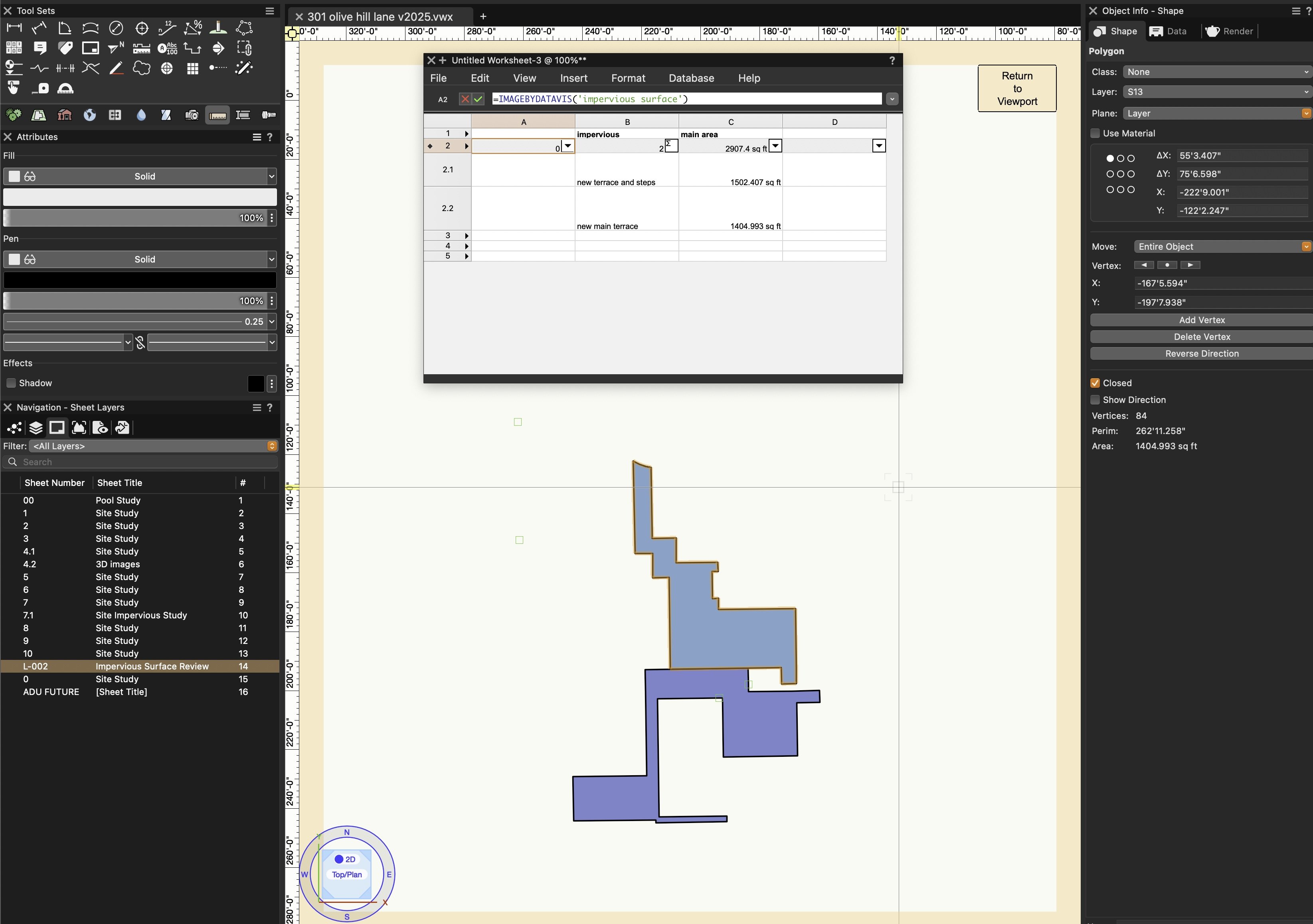This screenshot has height=924, width=1313.
Task: Select Site Impervious Study sheet 7.1
Action: click(x=140, y=615)
